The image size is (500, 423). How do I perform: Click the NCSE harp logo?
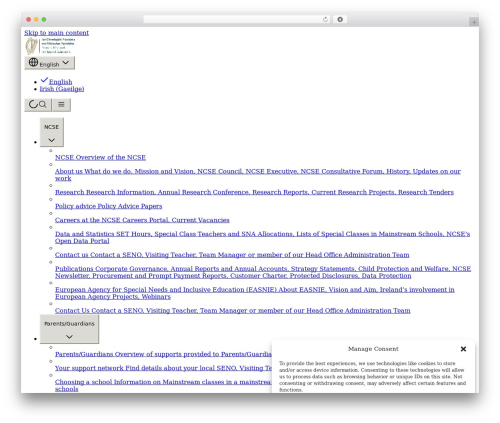pos(50,46)
